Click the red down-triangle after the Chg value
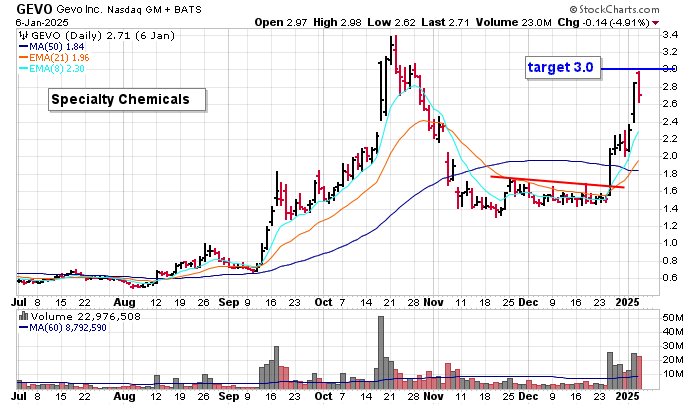The width and height of the screenshot is (700, 405). 655,23
